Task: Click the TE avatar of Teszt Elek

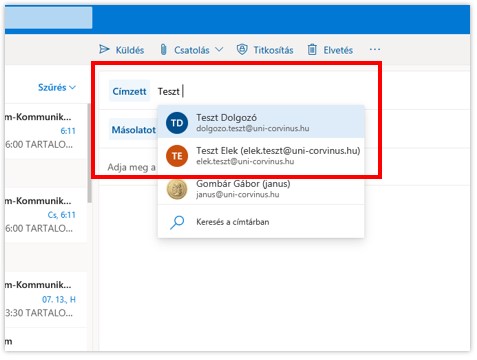Action: [x=177, y=156]
